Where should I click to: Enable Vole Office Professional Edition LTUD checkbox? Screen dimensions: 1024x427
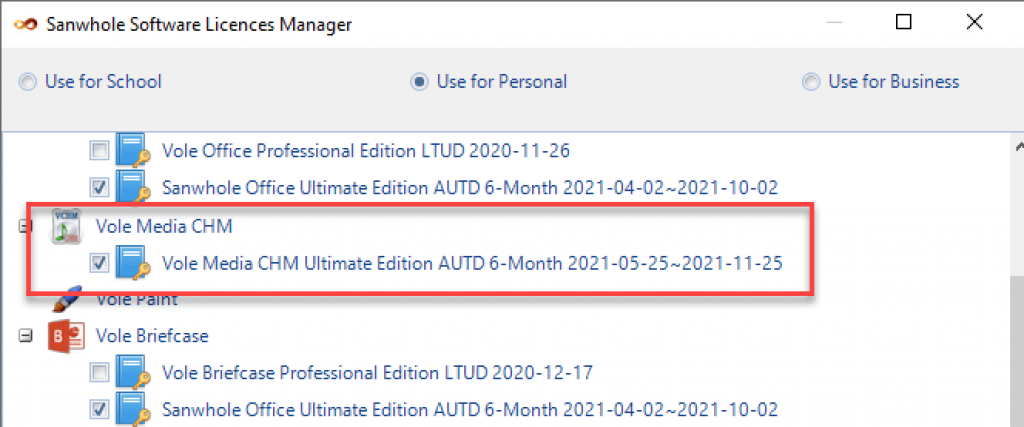pyautogui.click(x=99, y=152)
